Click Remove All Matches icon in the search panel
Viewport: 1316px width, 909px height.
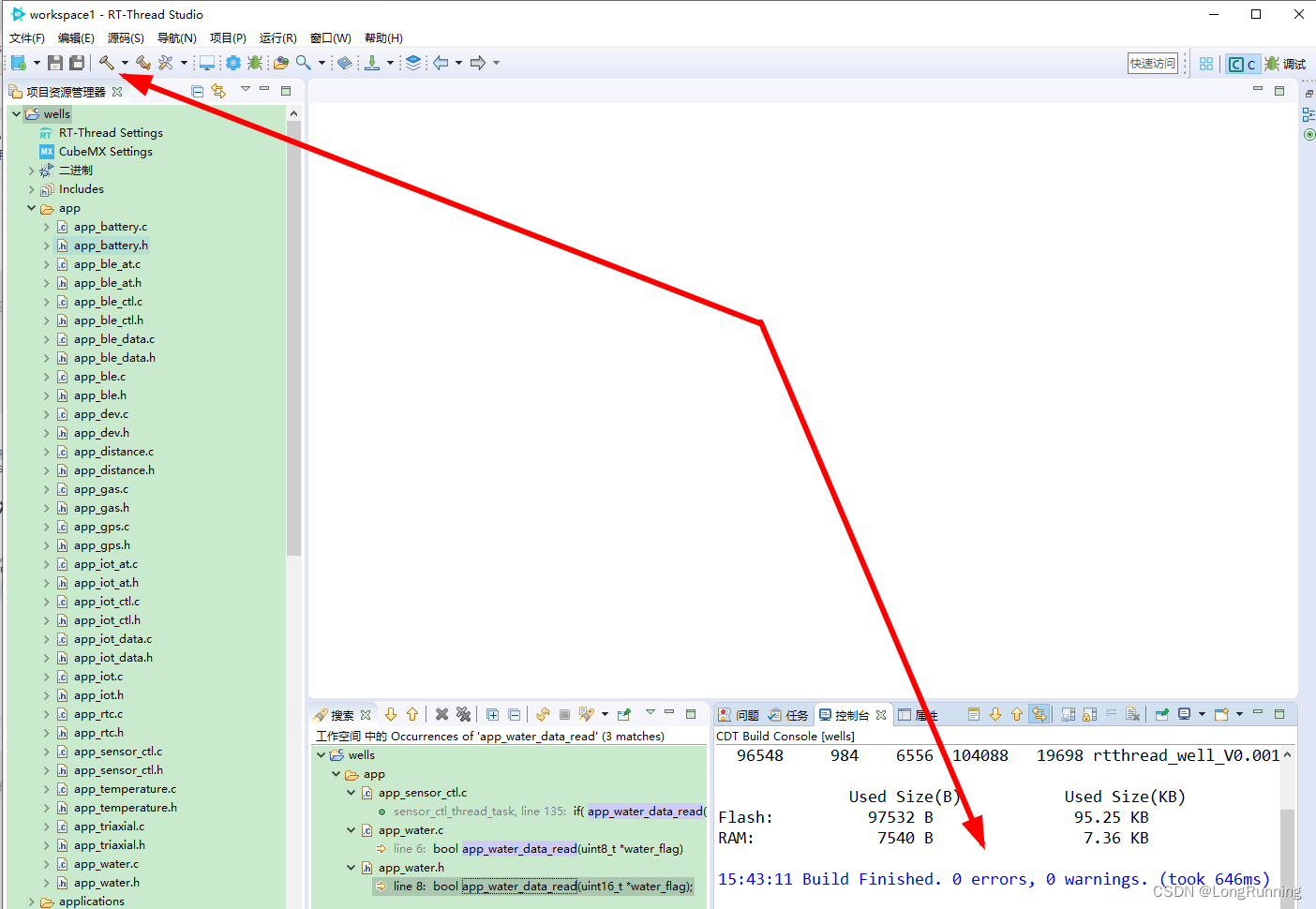(463, 714)
